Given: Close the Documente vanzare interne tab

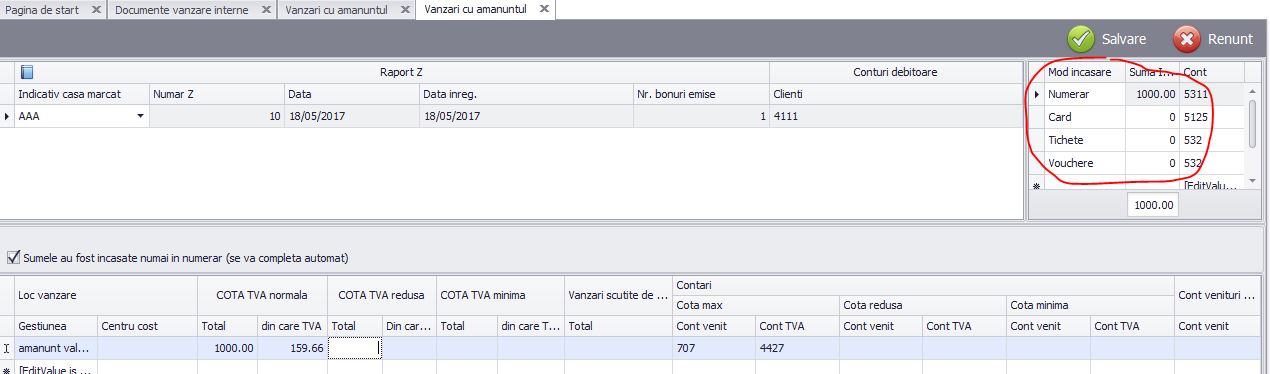Looking at the screenshot, I should coord(266,9).
